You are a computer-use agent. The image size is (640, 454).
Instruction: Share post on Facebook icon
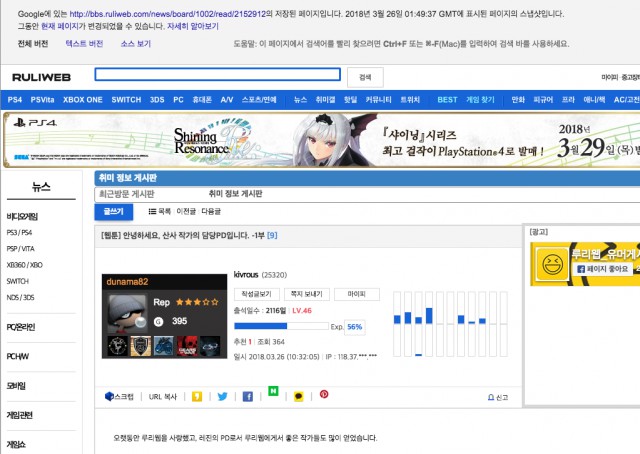point(248,396)
